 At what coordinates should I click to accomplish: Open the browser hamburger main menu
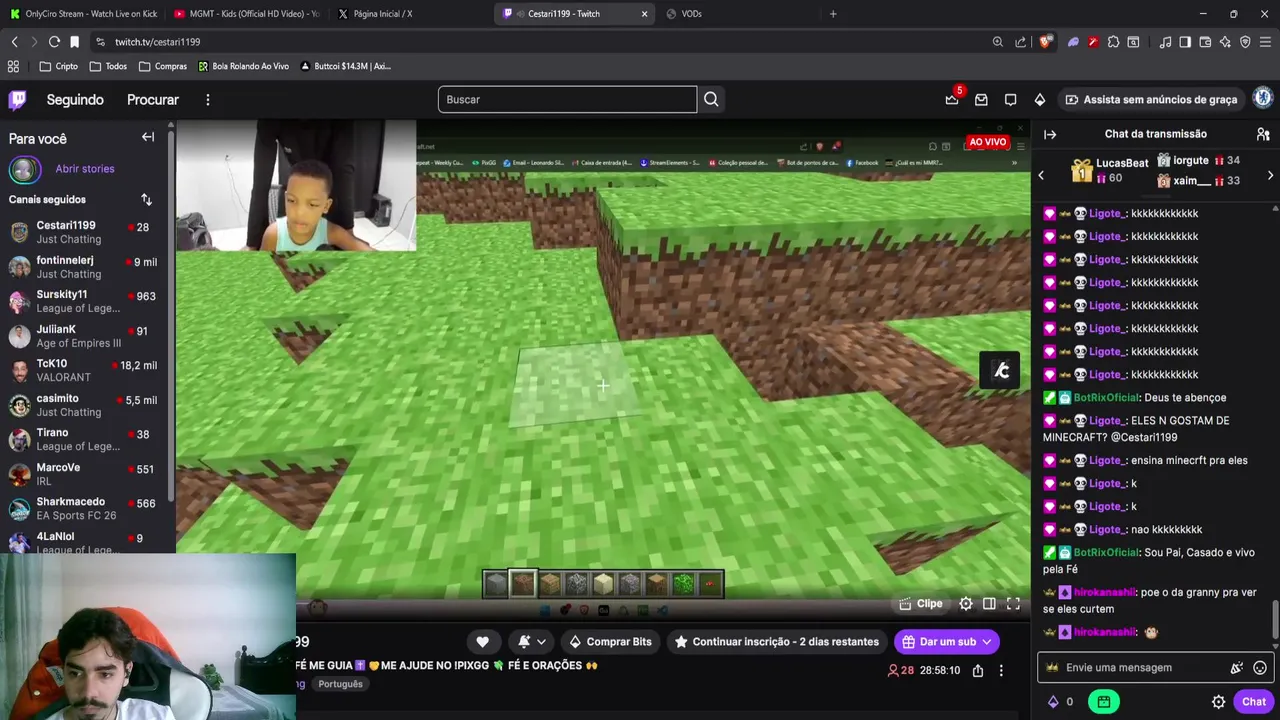pyautogui.click(x=1265, y=42)
